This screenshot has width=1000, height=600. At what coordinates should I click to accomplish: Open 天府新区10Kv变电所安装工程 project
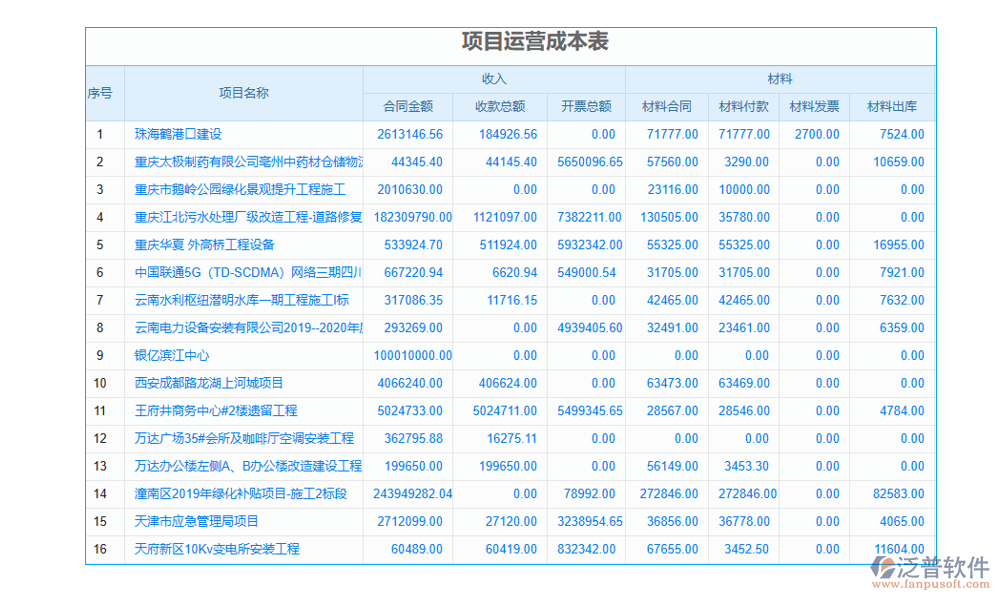pyautogui.click(x=217, y=549)
